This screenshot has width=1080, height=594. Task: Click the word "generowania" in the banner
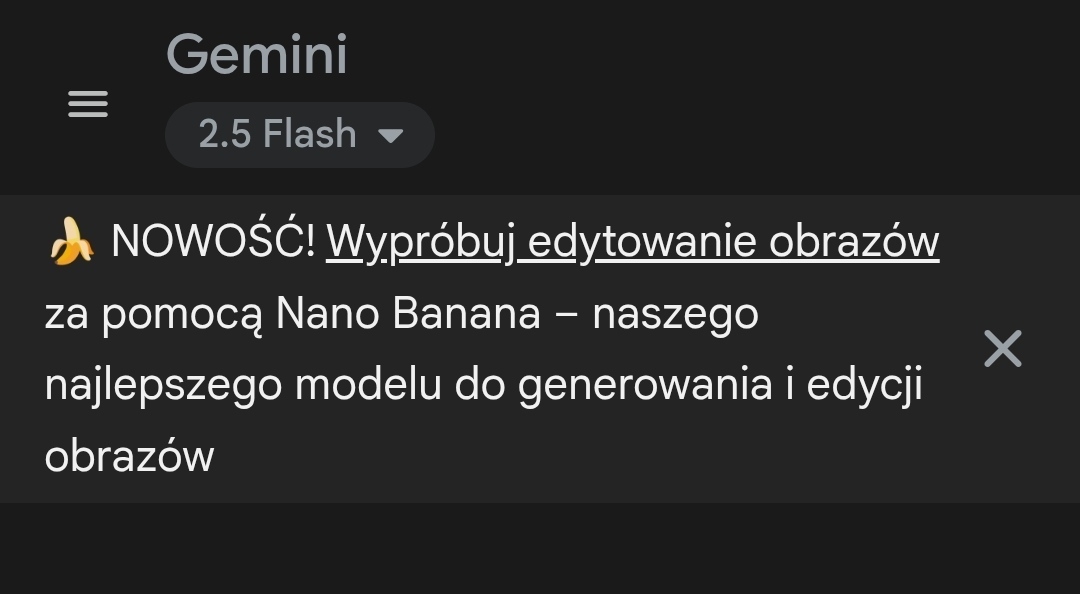pos(645,385)
